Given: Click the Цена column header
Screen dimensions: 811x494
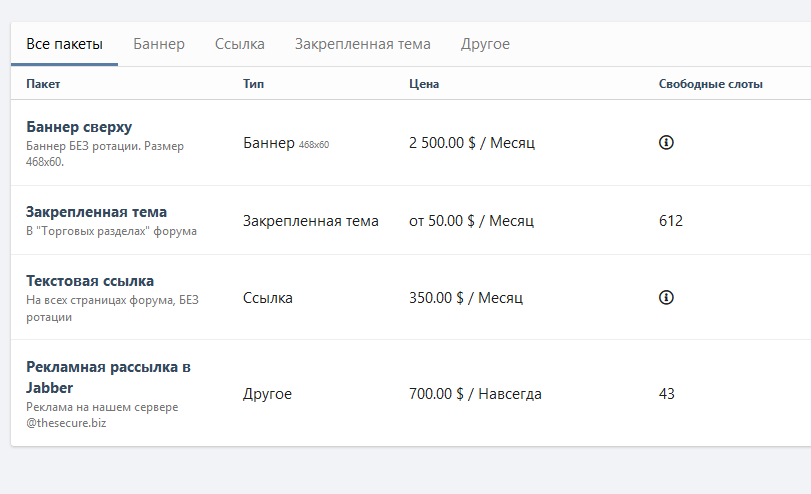Looking at the screenshot, I should point(424,84).
